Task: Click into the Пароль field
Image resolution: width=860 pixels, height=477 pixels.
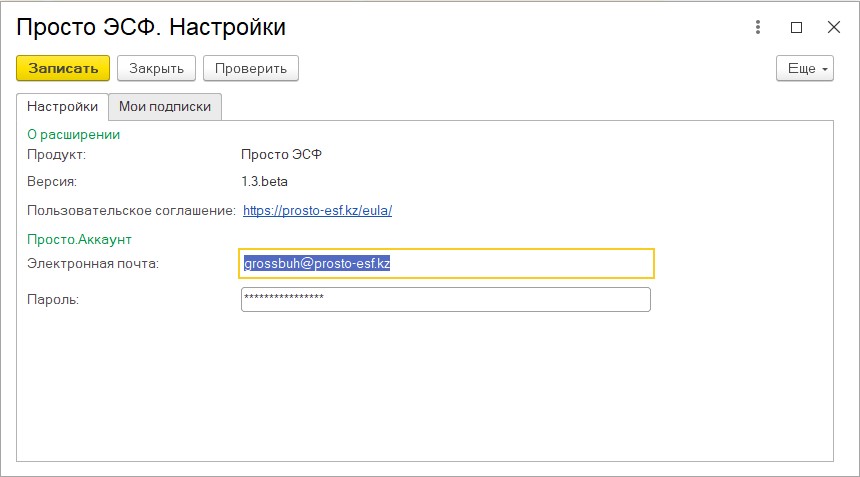Action: [x=446, y=299]
